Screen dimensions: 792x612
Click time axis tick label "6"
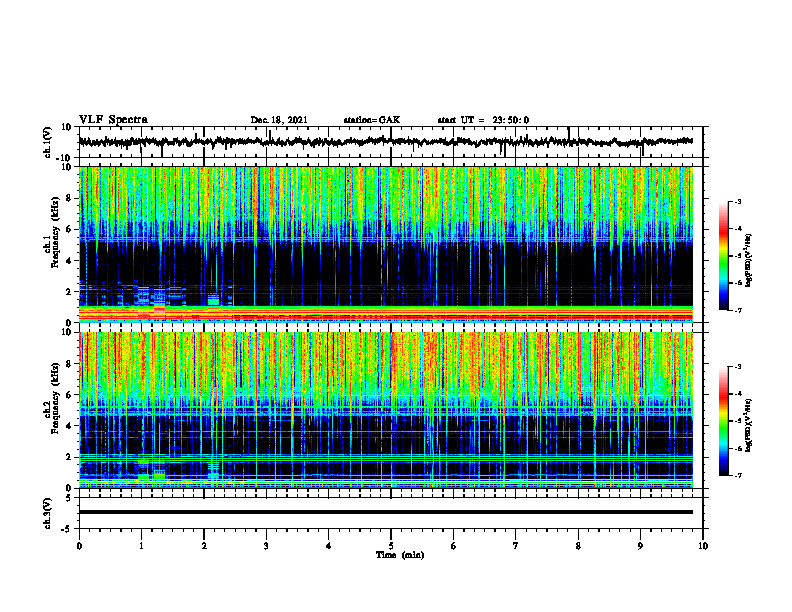454,546
